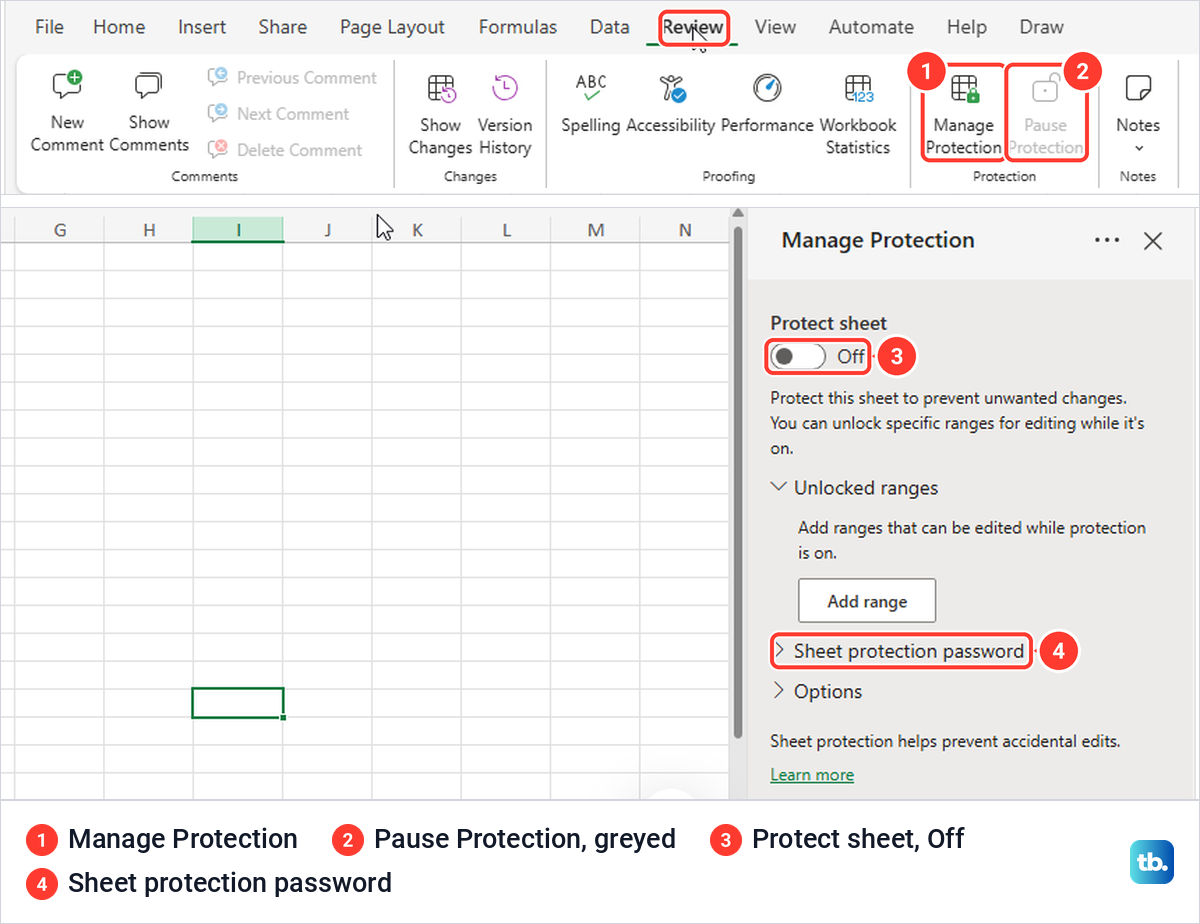This screenshot has width=1200, height=924.
Task: Switch to the Data tab
Action: (x=609, y=27)
